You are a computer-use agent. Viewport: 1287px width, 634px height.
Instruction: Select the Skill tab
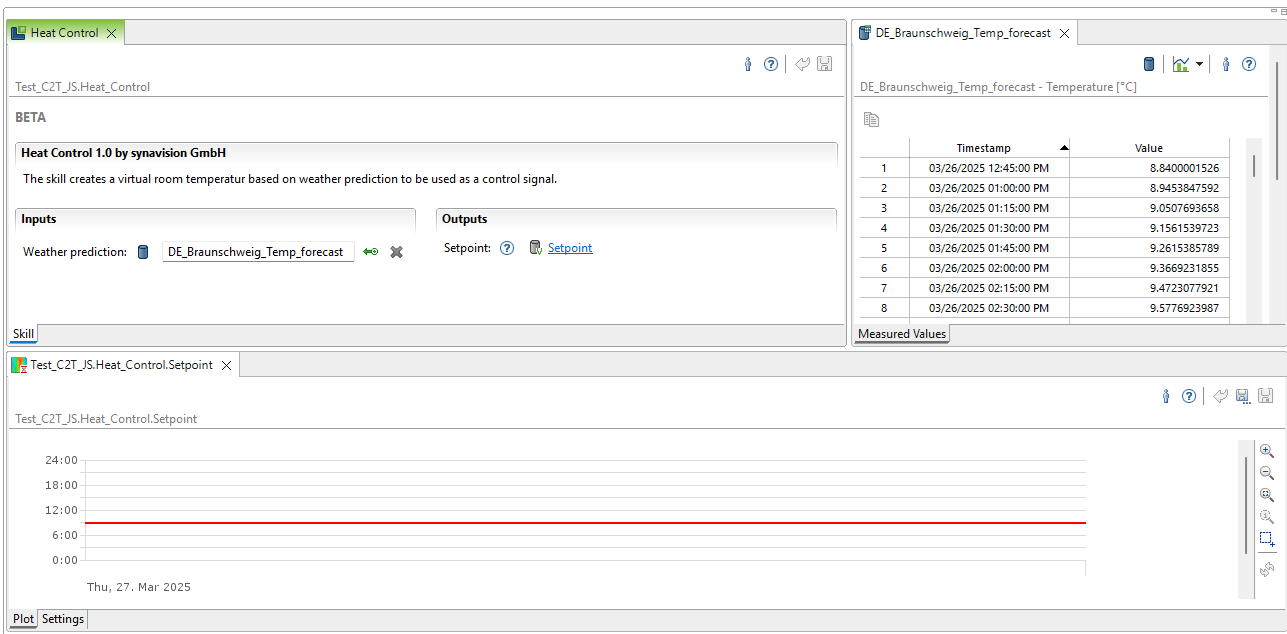click(23, 334)
